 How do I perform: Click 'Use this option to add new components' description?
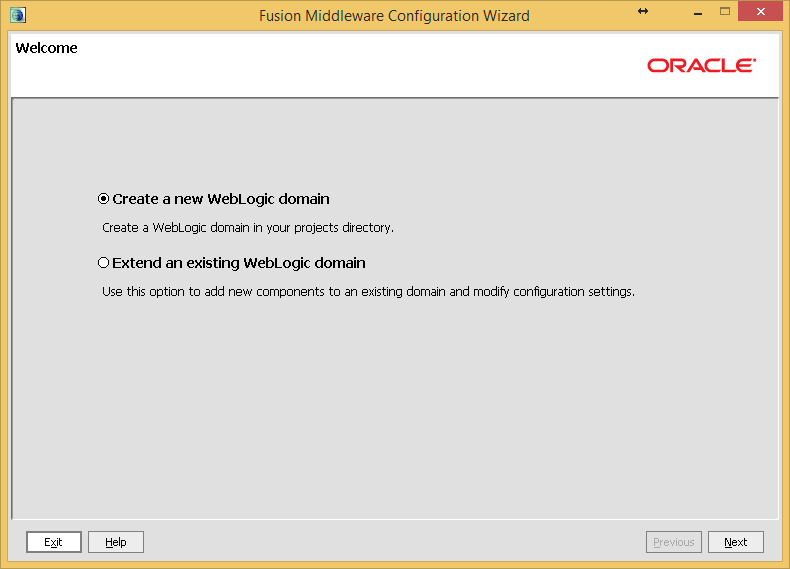[368, 292]
